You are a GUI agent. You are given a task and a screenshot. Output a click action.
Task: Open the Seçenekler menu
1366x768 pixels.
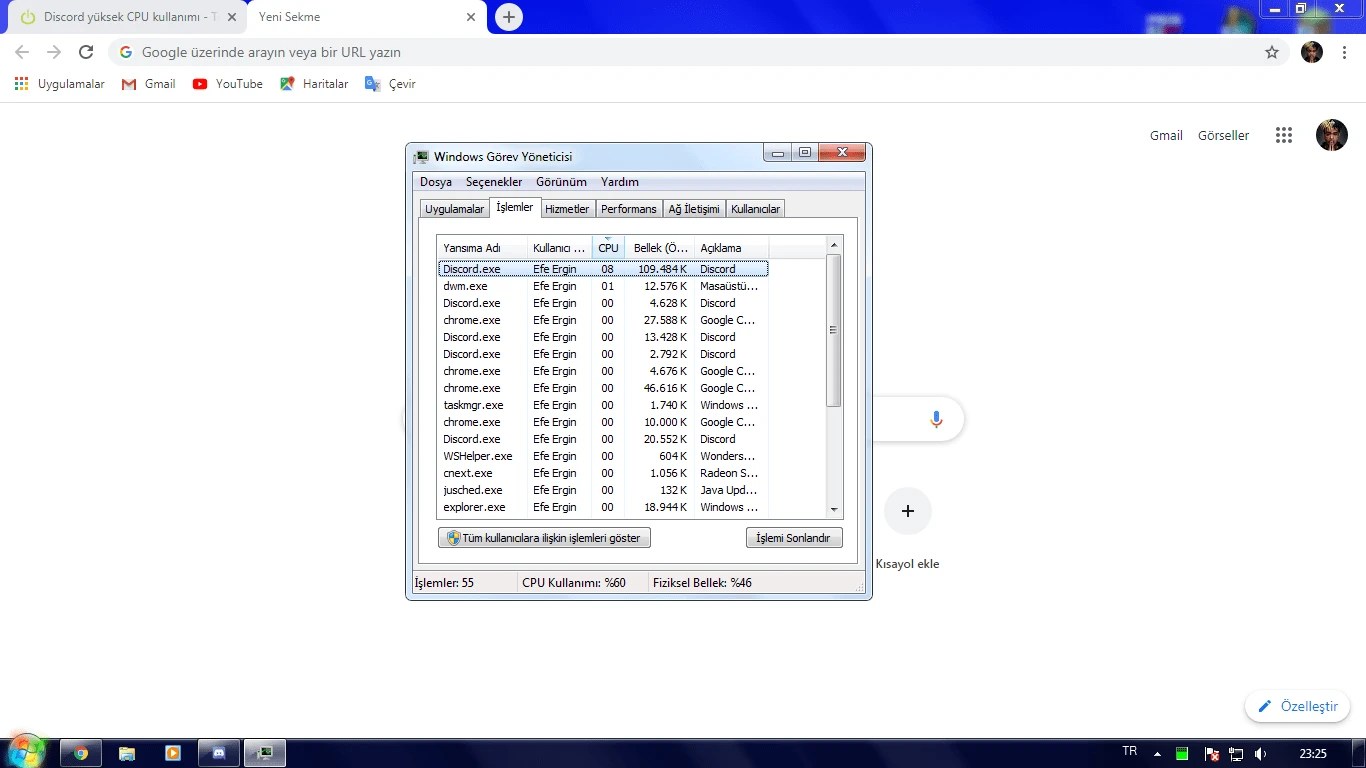click(x=494, y=182)
